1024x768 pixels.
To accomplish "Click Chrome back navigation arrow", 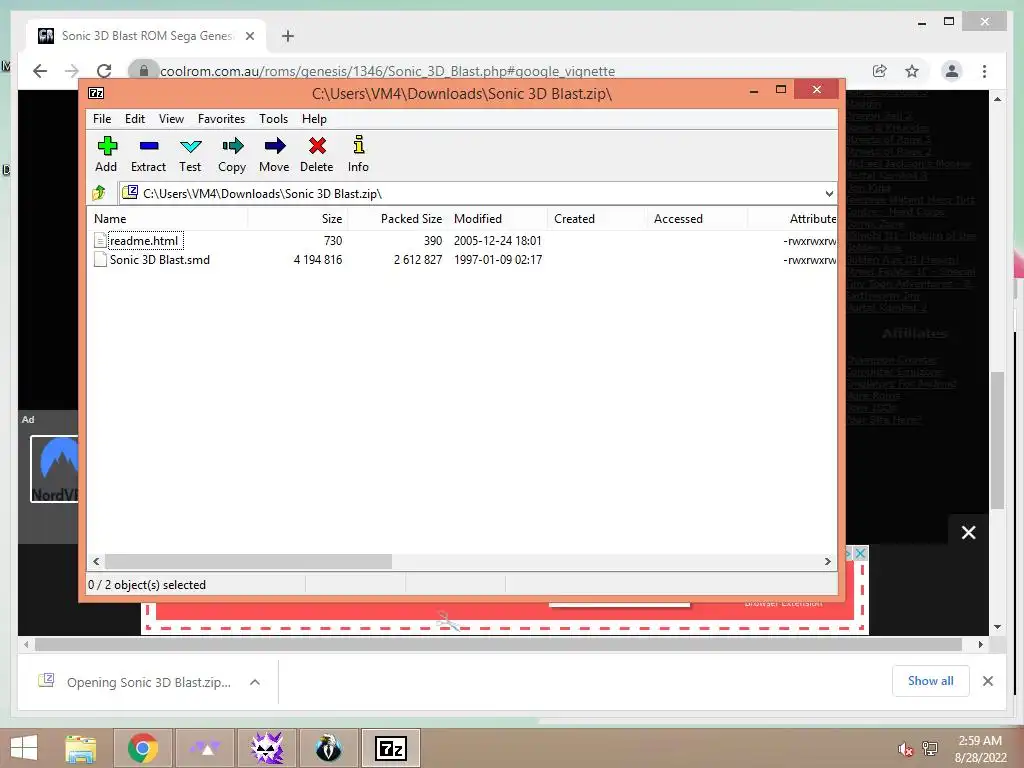I will tap(40, 71).
